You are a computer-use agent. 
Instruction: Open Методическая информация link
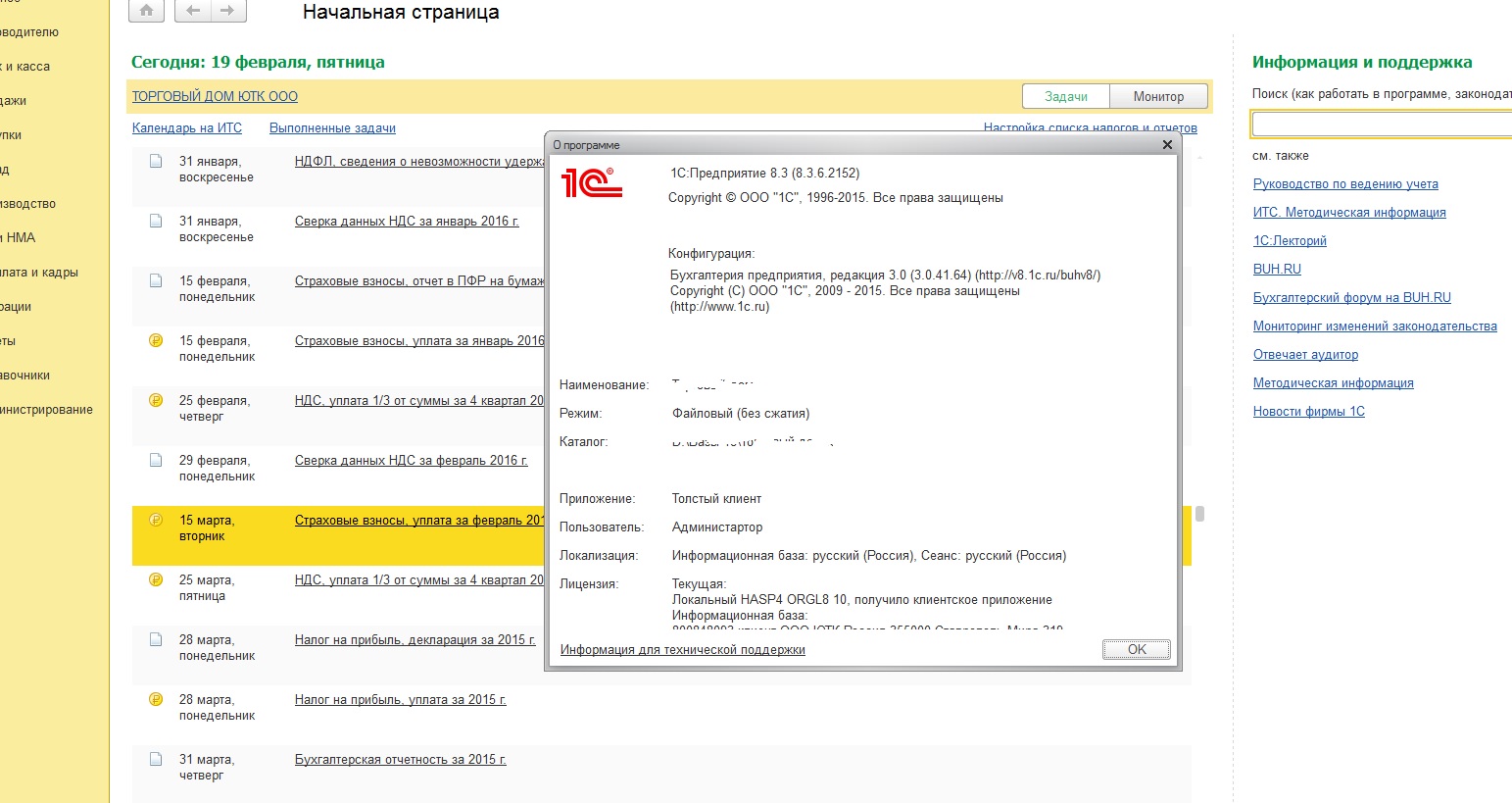pos(1334,382)
